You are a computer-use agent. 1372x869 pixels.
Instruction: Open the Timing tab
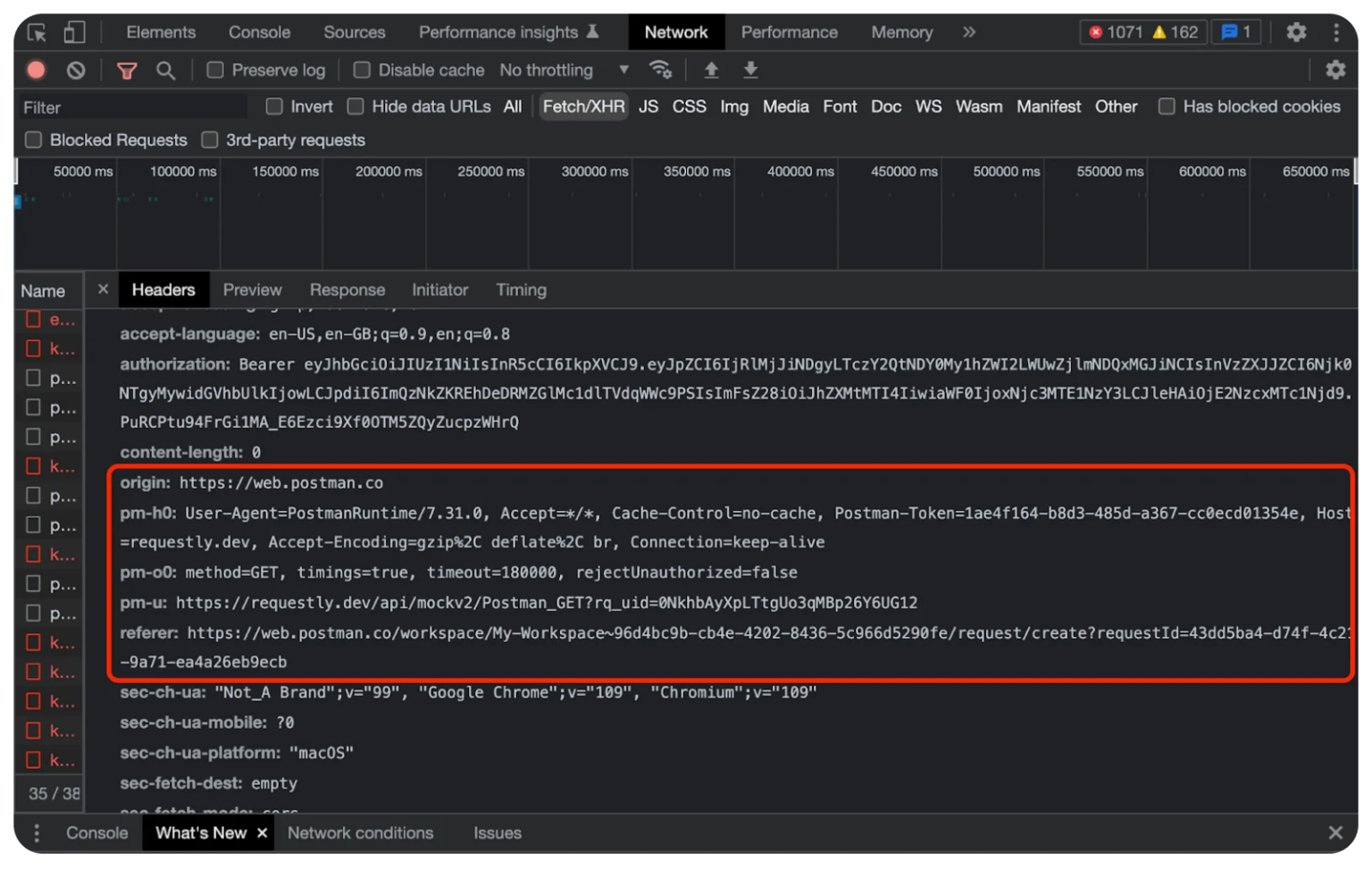coord(521,289)
